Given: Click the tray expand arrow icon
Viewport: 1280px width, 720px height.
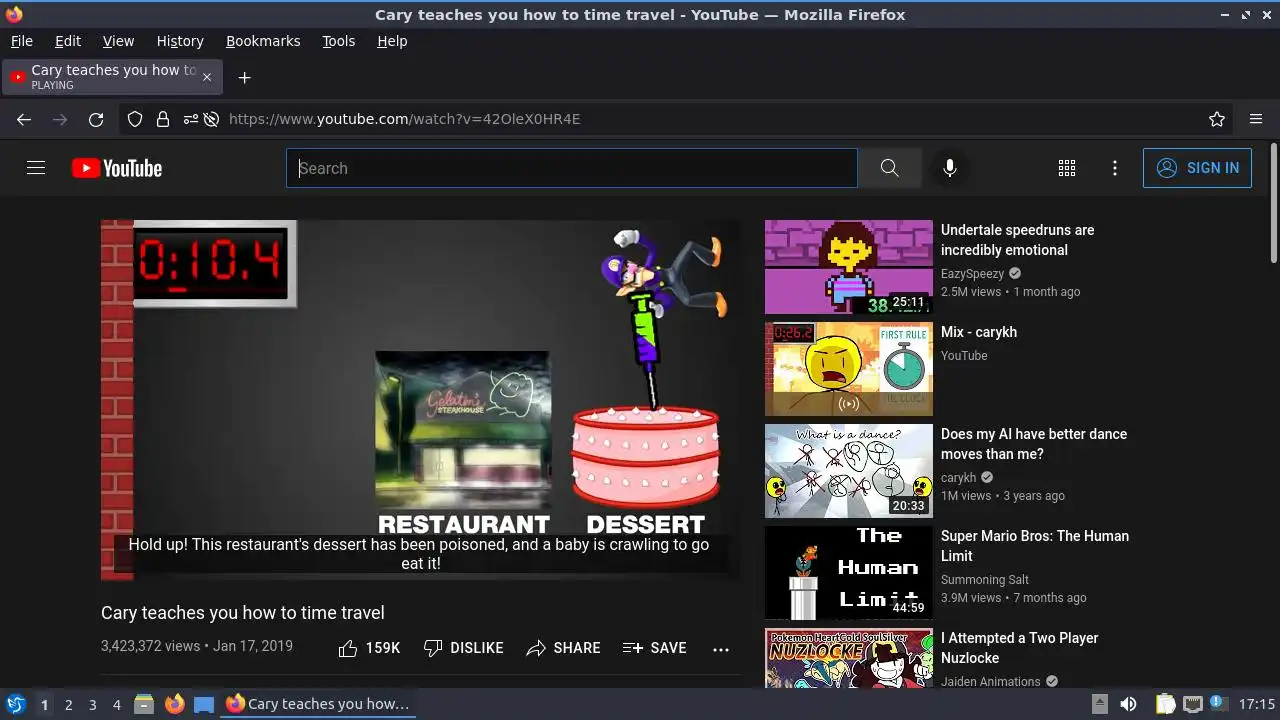Looking at the screenshot, I should coord(1099,703).
